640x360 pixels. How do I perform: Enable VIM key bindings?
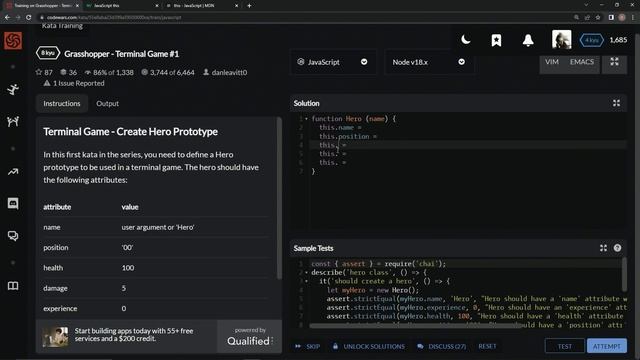coord(552,62)
